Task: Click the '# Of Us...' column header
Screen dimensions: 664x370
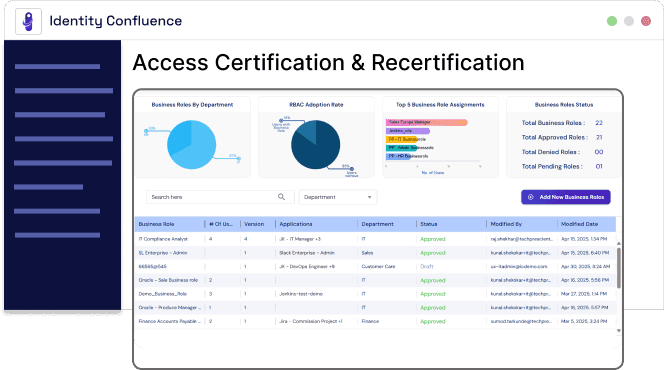Action: coord(221,224)
